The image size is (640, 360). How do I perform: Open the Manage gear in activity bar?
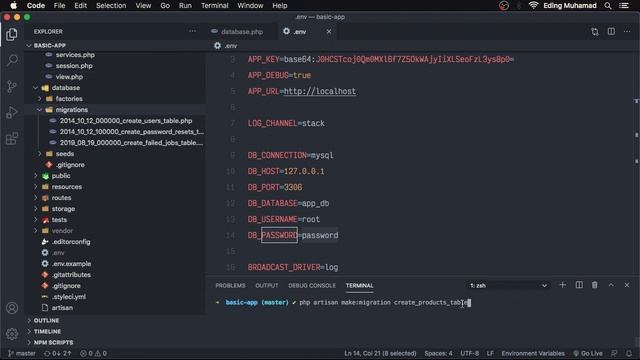click(x=12, y=334)
